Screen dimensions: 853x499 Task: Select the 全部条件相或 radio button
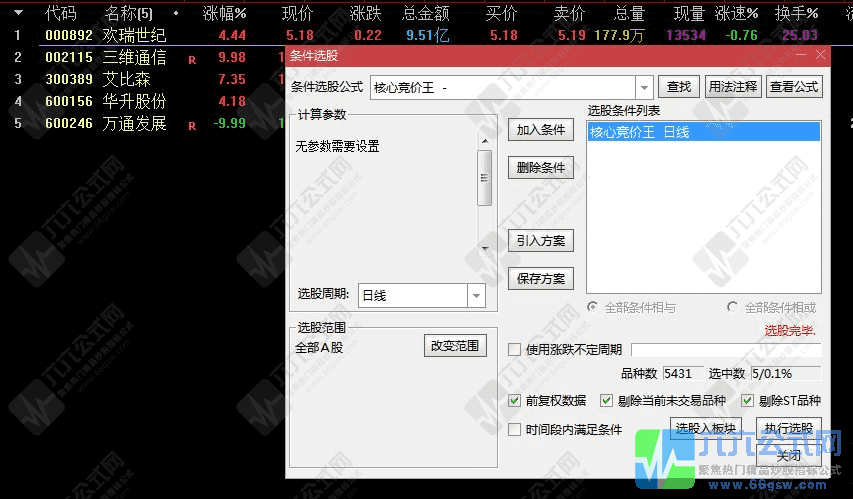tap(733, 308)
